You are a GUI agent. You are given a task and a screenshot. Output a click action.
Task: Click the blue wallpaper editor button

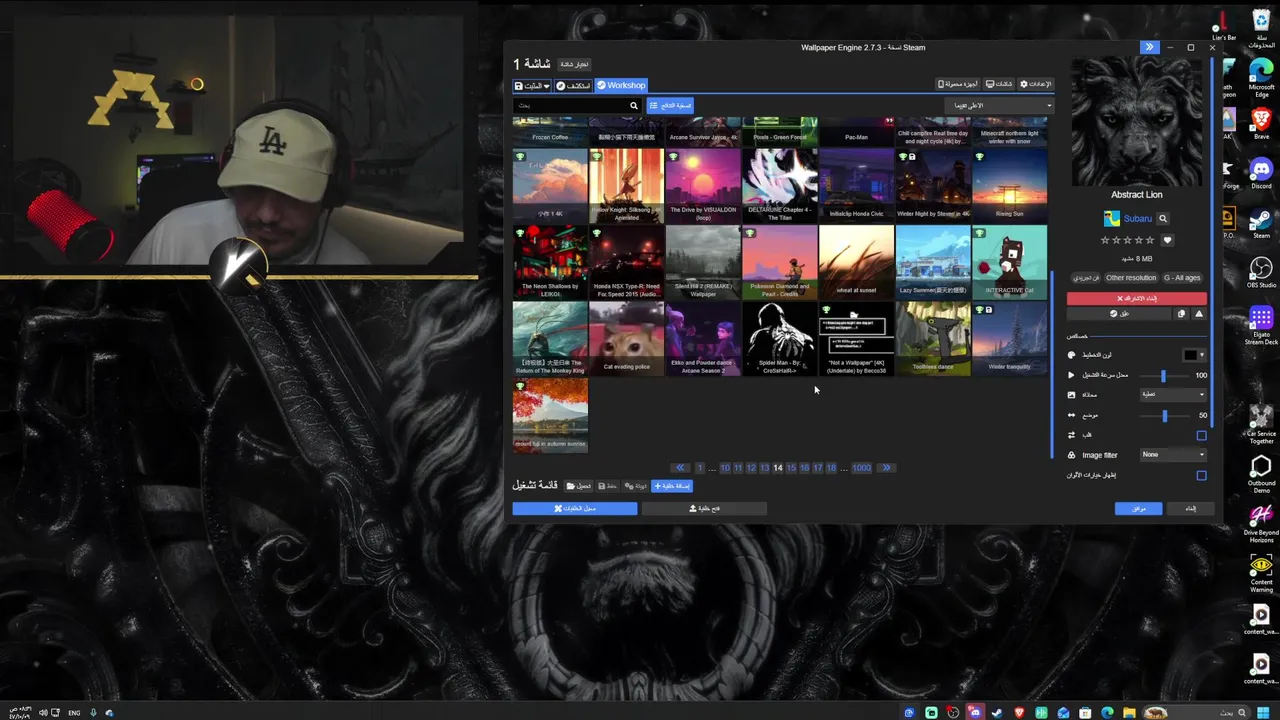pyautogui.click(x=575, y=509)
